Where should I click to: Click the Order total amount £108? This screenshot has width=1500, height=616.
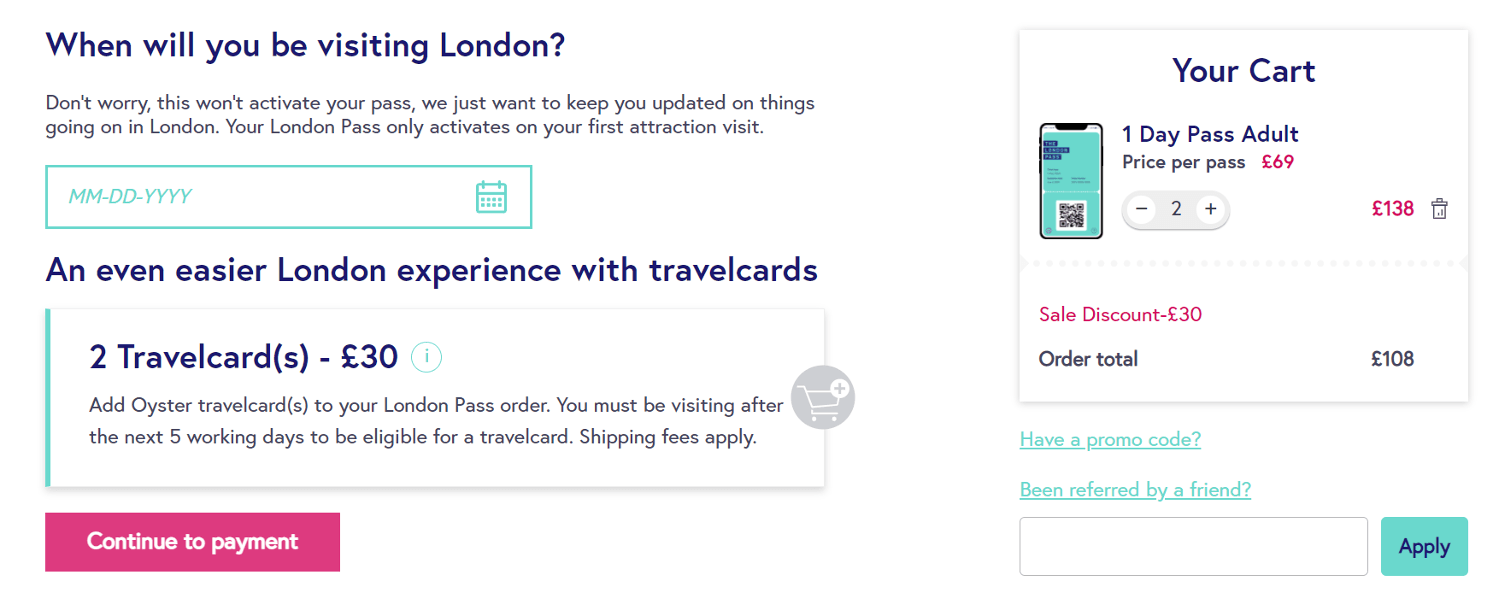pos(1392,359)
